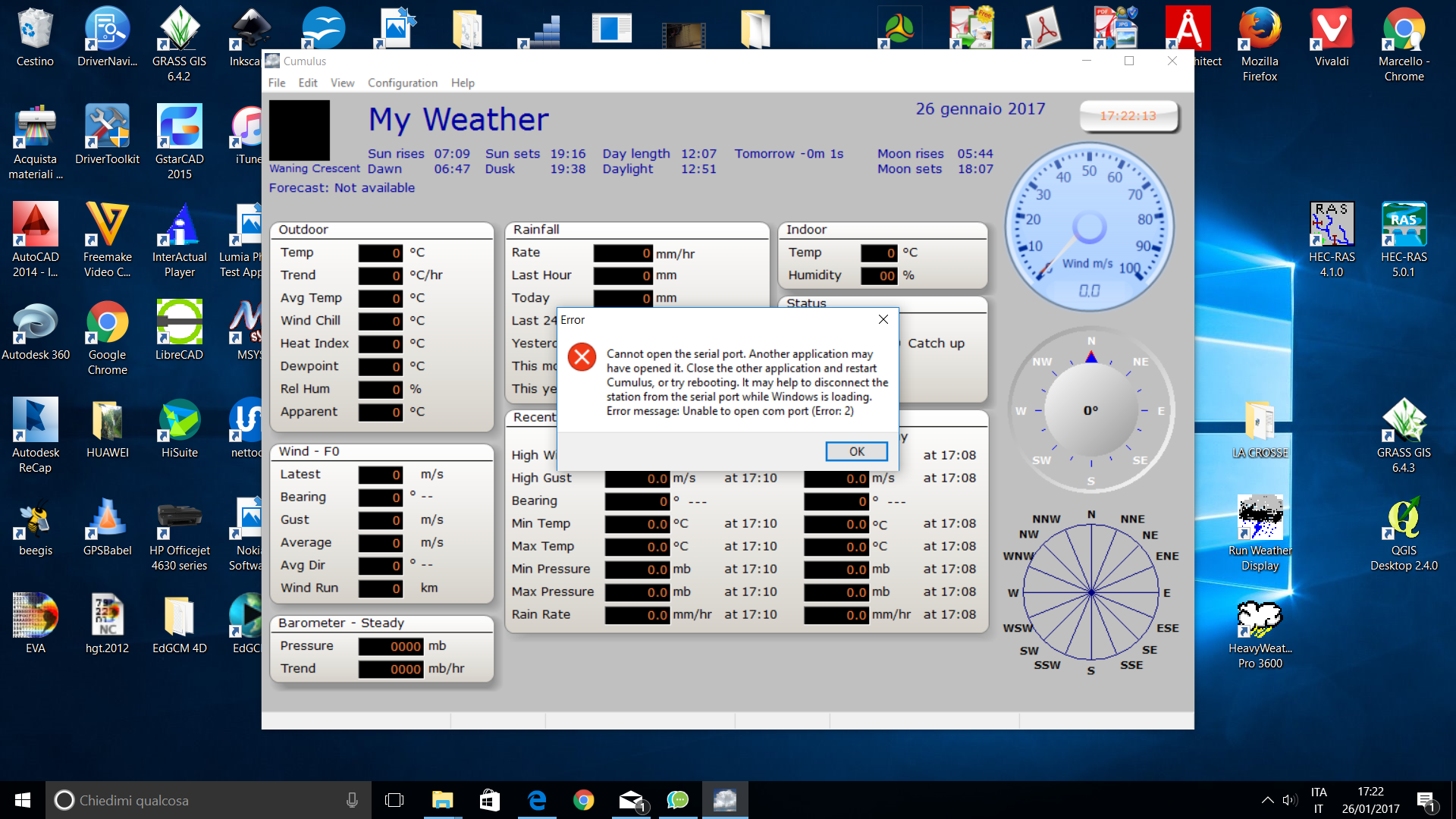The height and width of the screenshot is (819, 1456).
Task: Open Microsoft Edge from the taskbar
Action: click(x=537, y=800)
